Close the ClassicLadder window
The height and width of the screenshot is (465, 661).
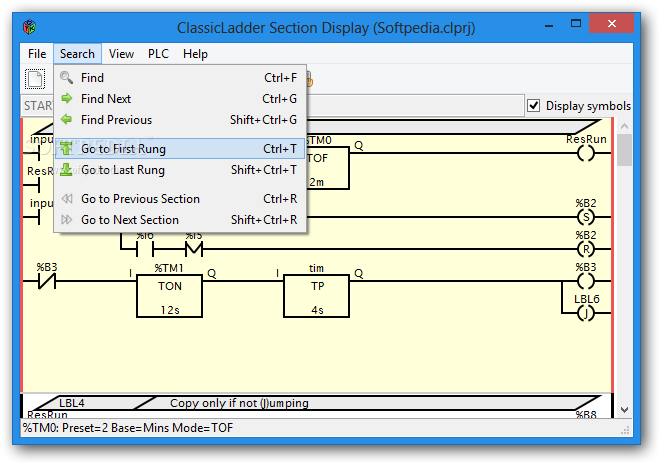click(612, 23)
